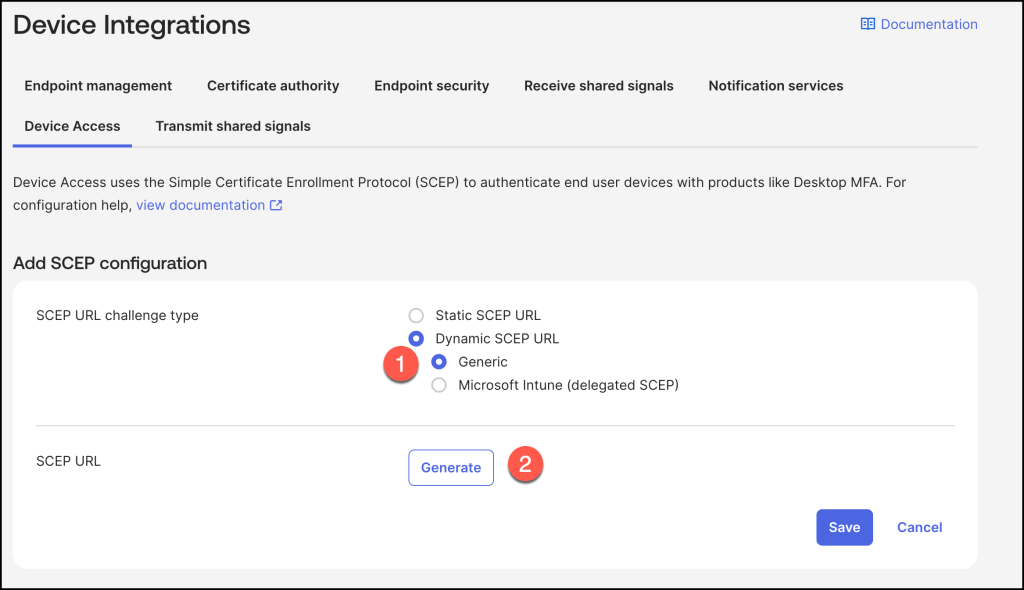Go to the Endpoint security tab
Image resolution: width=1024 pixels, height=590 pixels.
click(431, 86)
